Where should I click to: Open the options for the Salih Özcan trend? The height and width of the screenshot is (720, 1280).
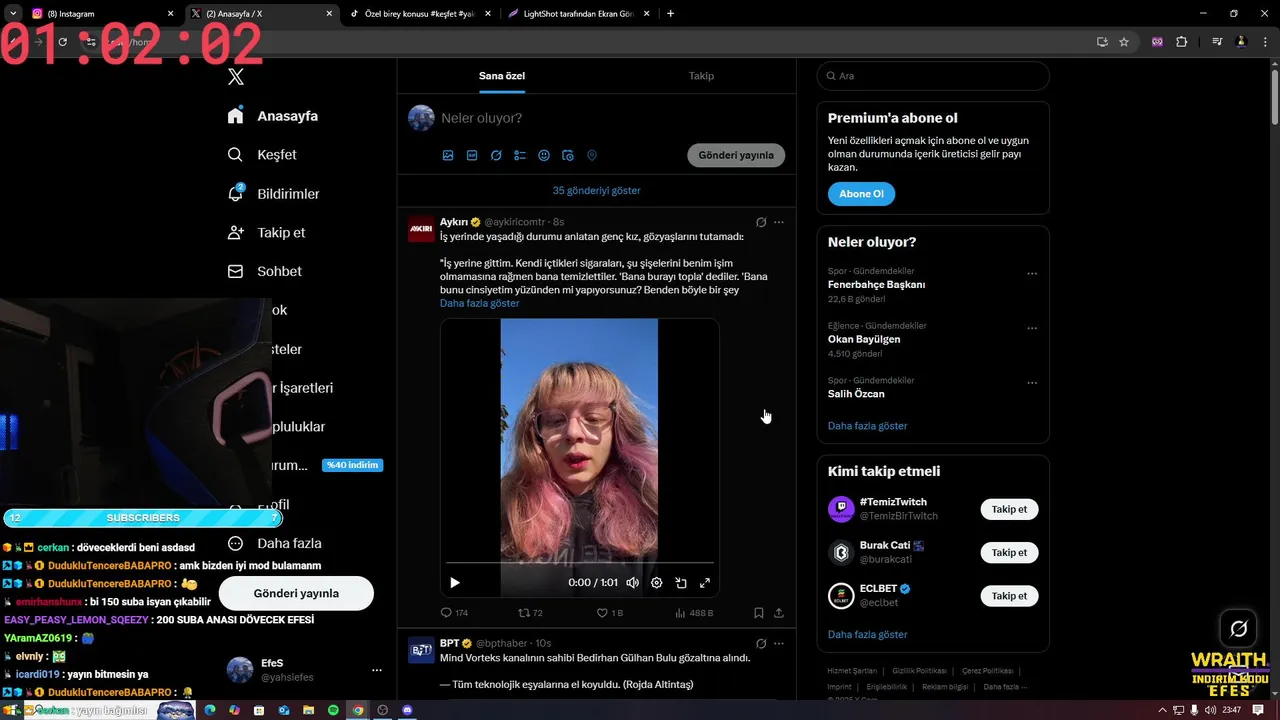(1032, 383)
